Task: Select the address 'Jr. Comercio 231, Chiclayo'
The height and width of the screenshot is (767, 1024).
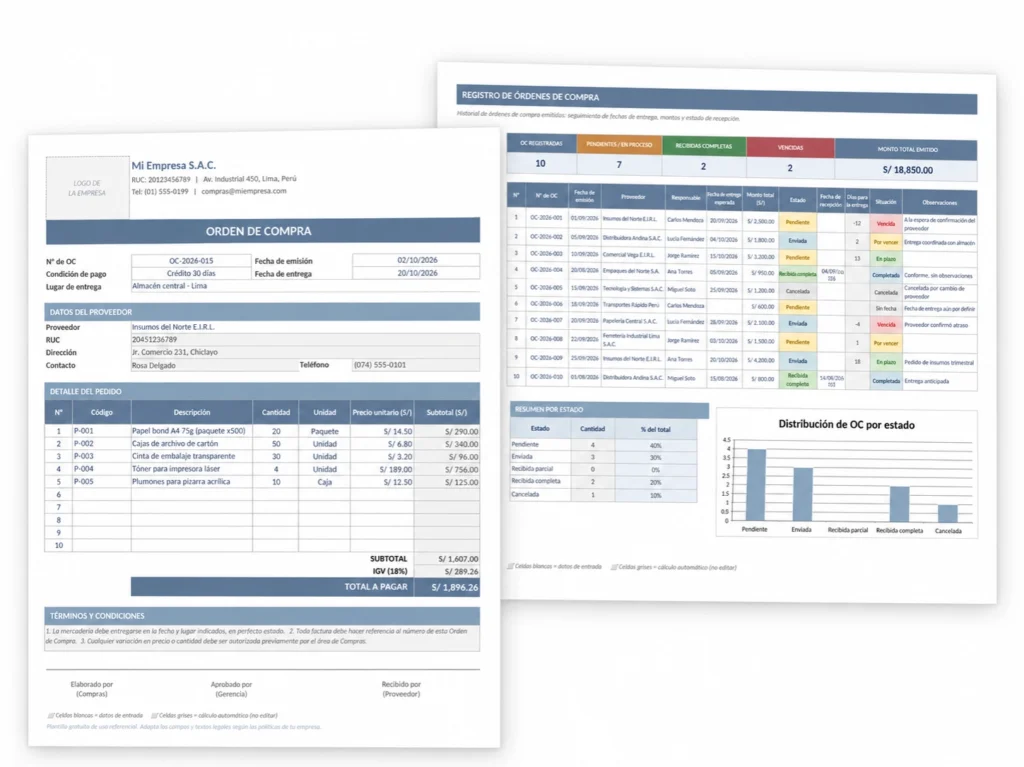Action: click(x=175, y=352)
